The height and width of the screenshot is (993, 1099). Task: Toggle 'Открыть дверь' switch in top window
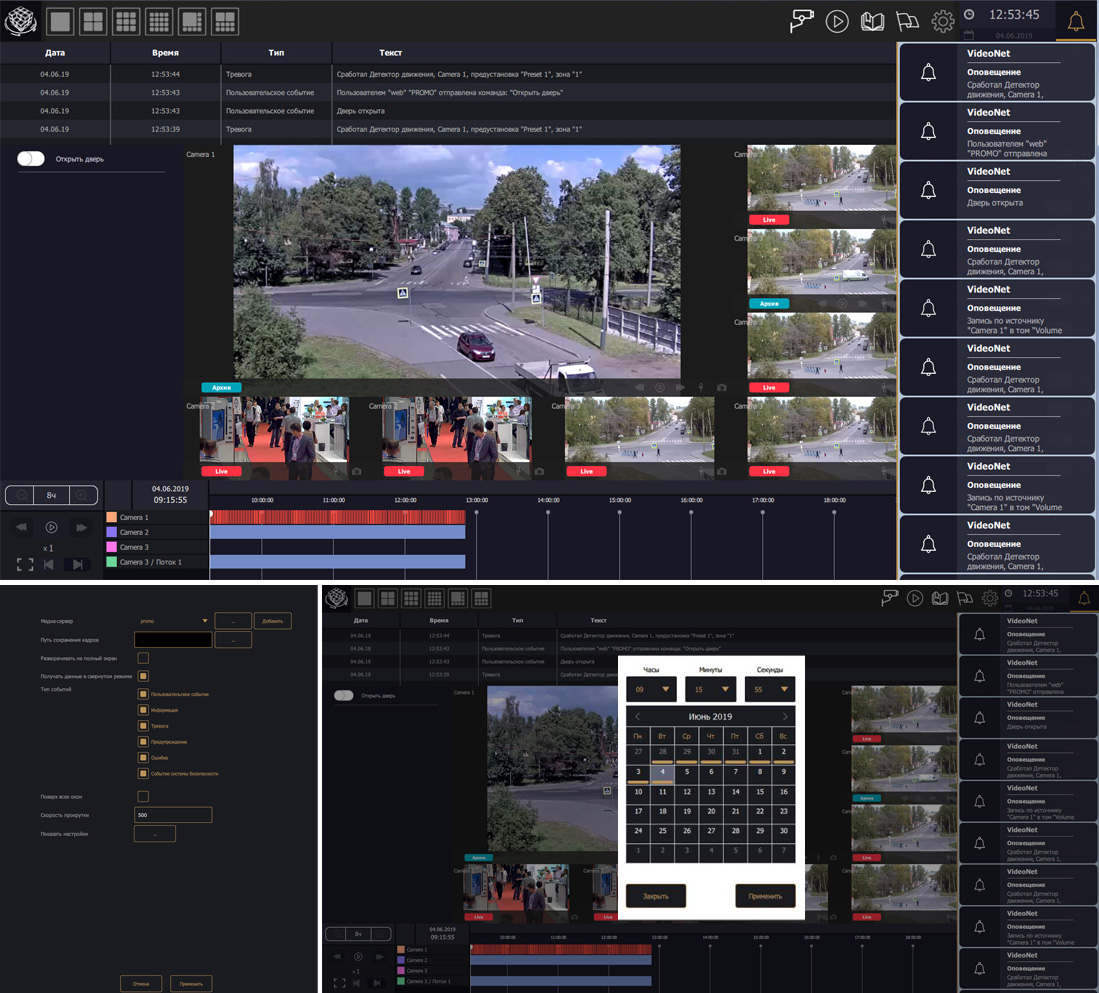coord(31,159)
